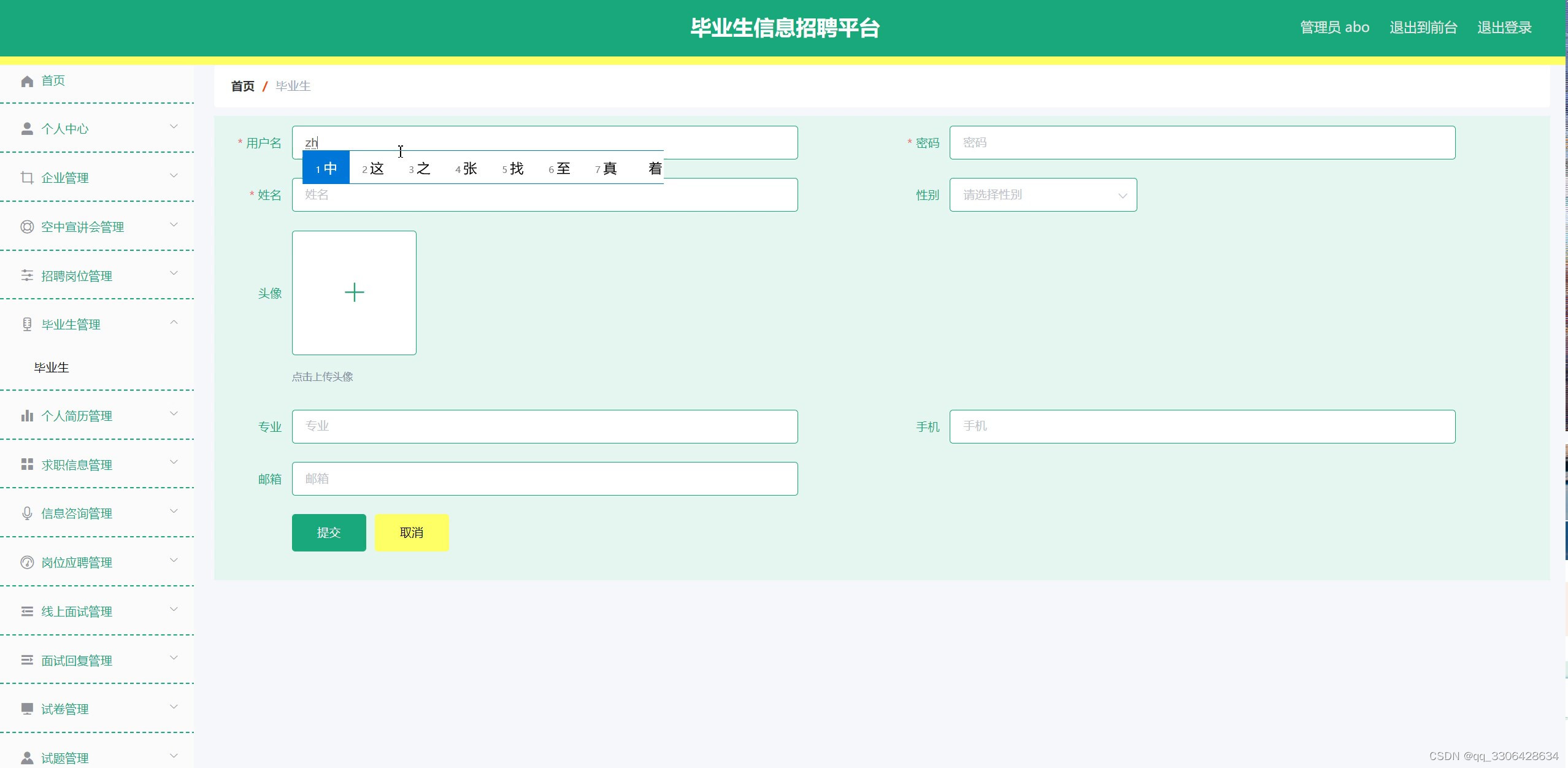This screenshot has width=1568, height=768.
Task: Click the user icon for 个人中心
Action: coord(27,129)
